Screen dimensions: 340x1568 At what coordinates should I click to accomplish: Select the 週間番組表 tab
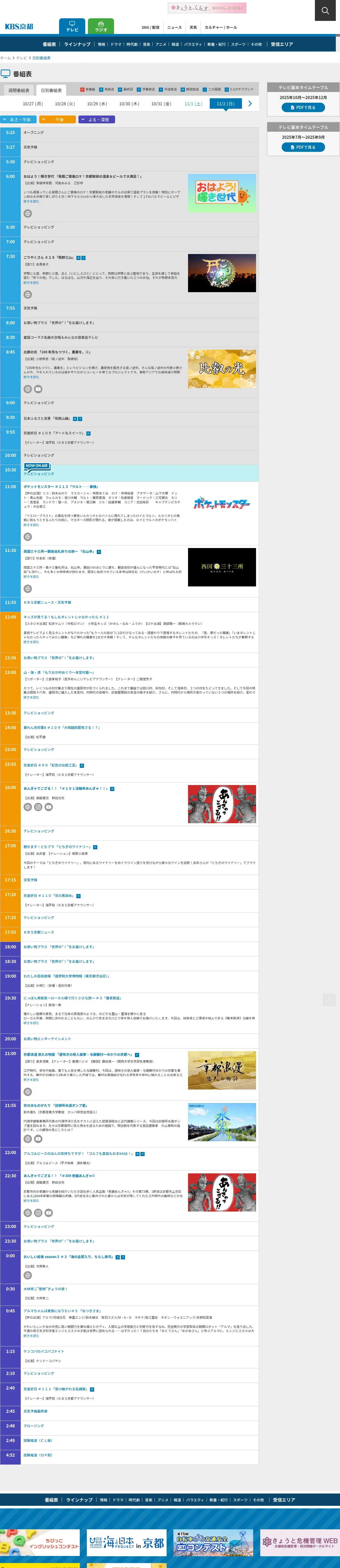(18, 90)
